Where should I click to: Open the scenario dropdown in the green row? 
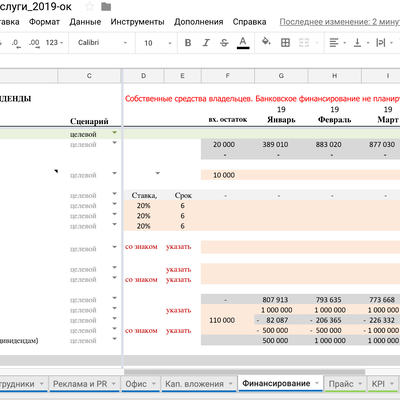pyautogui.click(x=115, y=133)
